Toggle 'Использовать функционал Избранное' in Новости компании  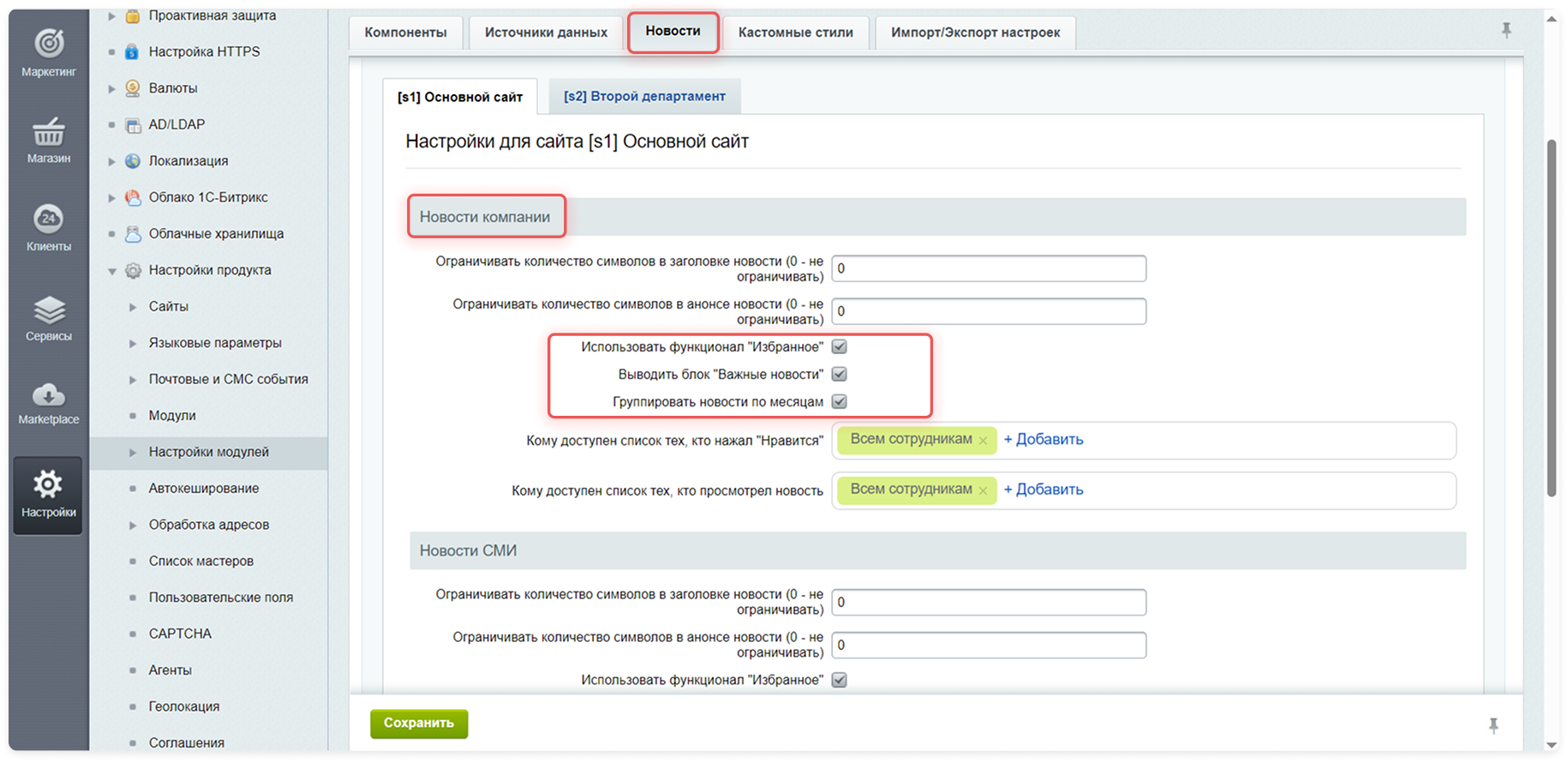point(840,347)
